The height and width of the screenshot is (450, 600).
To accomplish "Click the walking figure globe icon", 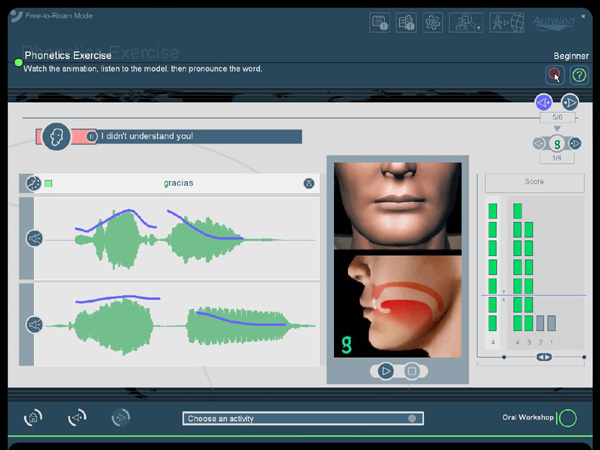I will coord(507,23).
